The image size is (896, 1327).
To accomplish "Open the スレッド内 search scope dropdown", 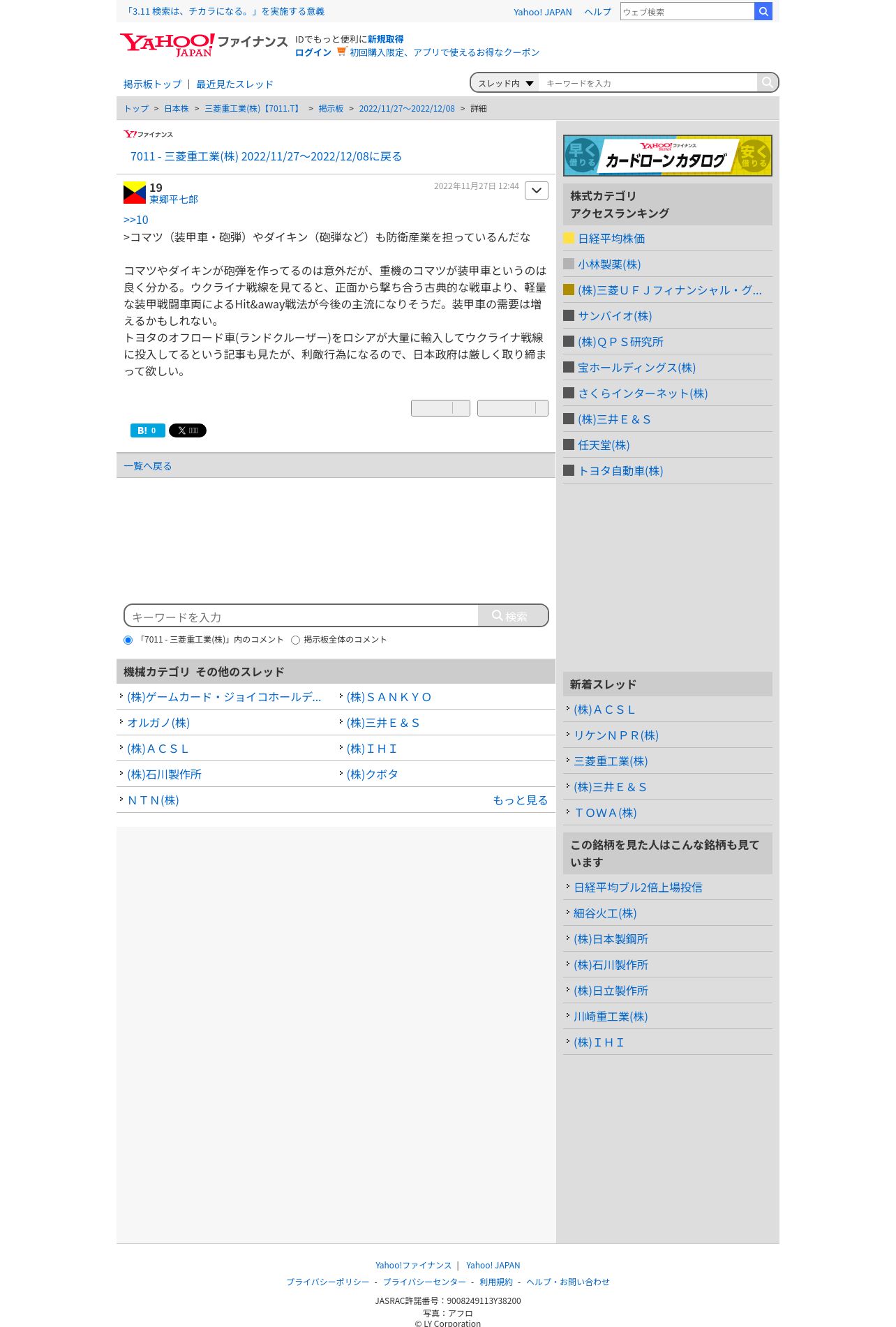I will click(505, 83).
